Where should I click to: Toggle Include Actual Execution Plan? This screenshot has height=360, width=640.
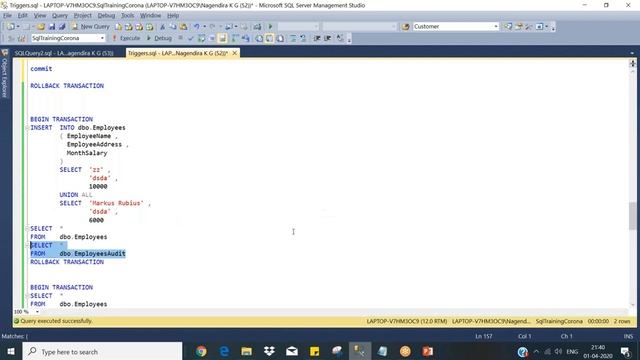point(235,38)
